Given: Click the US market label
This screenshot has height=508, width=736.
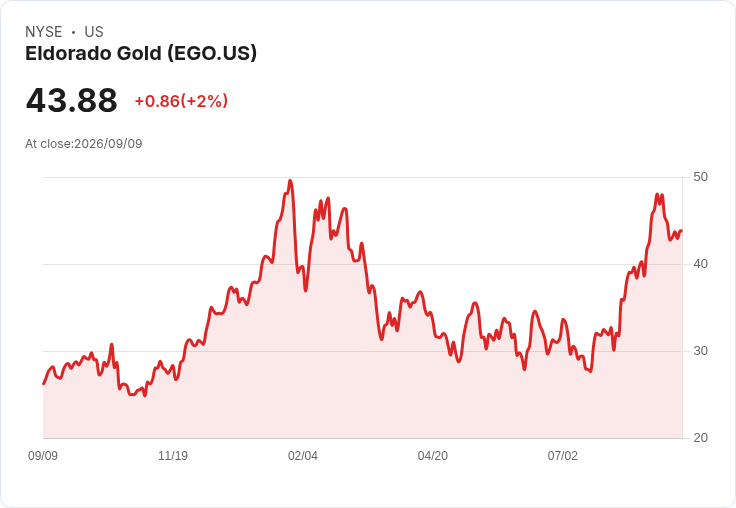Looking at the screenshot, I should [x=94, y=32].
